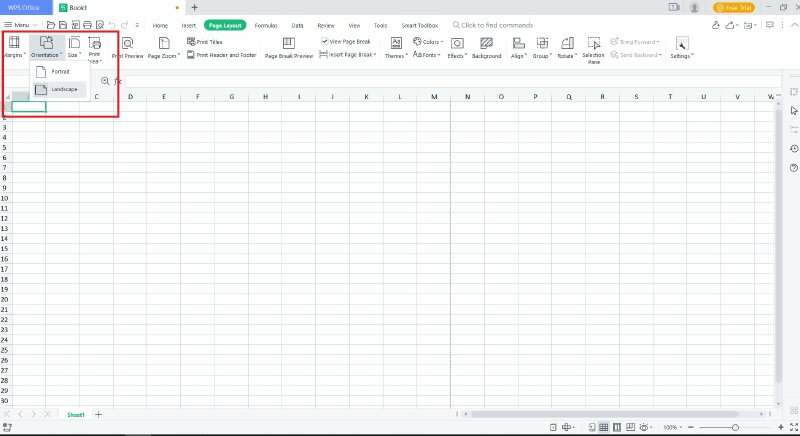The width and height of the screenshot is (800, 436).
Task: Click Print Titles
Action: [205, 42]
